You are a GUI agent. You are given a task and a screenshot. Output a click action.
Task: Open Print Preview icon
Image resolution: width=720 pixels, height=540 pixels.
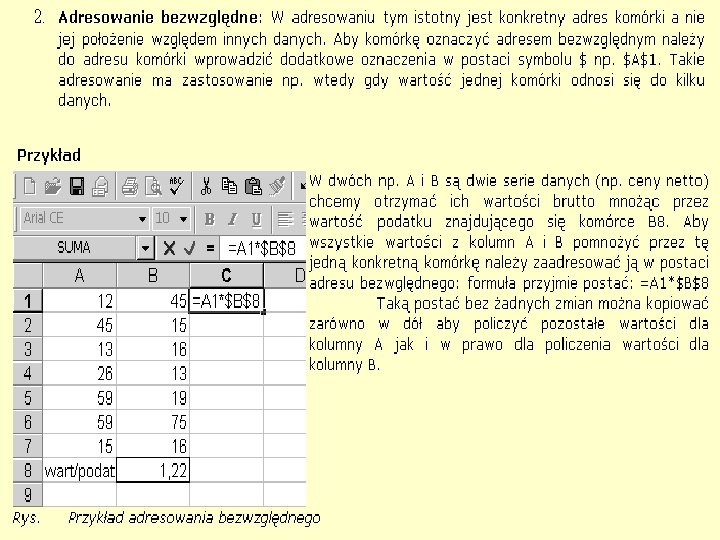153,186
